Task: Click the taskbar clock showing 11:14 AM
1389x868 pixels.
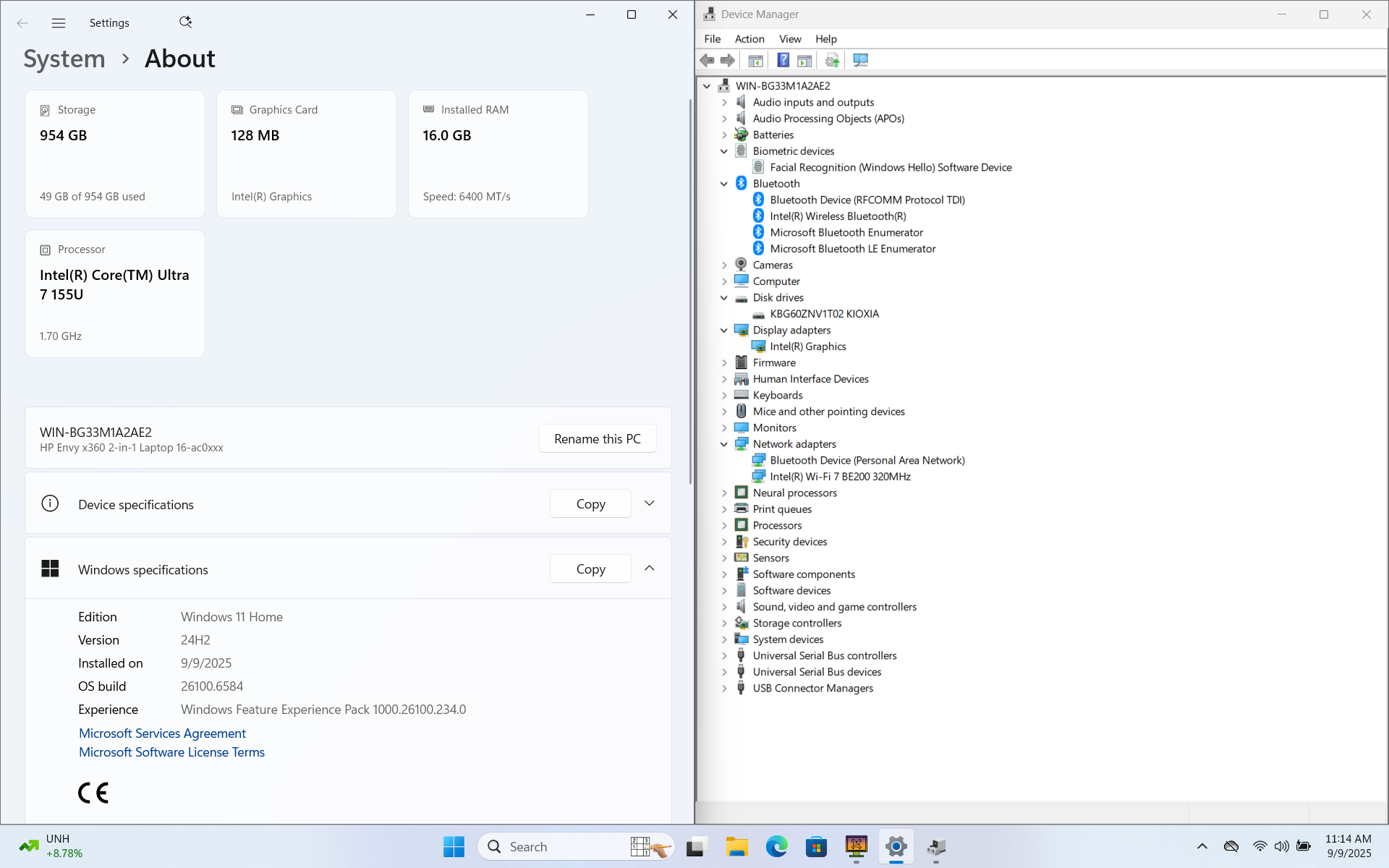Action: pyautogui.click(x=1348, y=846)
